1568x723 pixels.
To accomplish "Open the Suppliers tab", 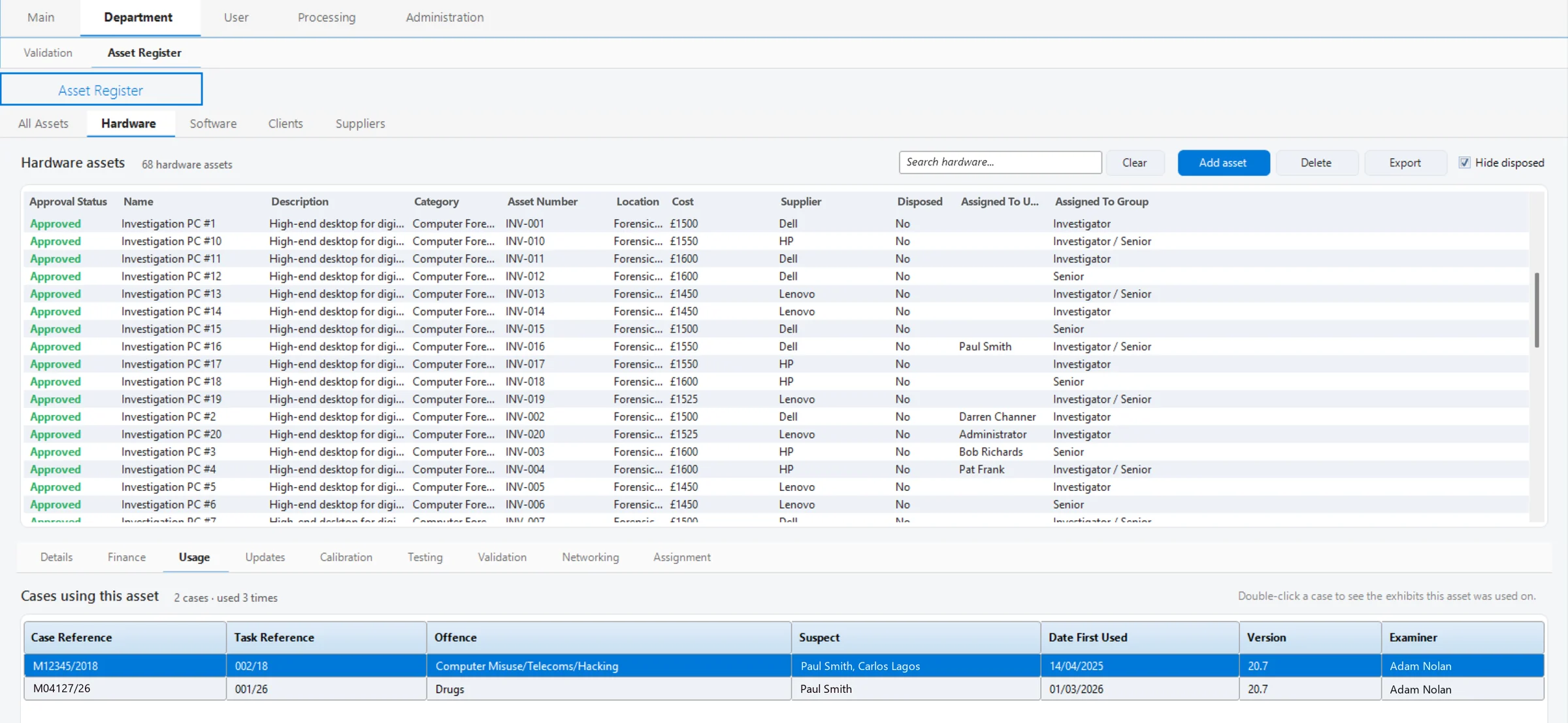I will click(x=360, y=124).
